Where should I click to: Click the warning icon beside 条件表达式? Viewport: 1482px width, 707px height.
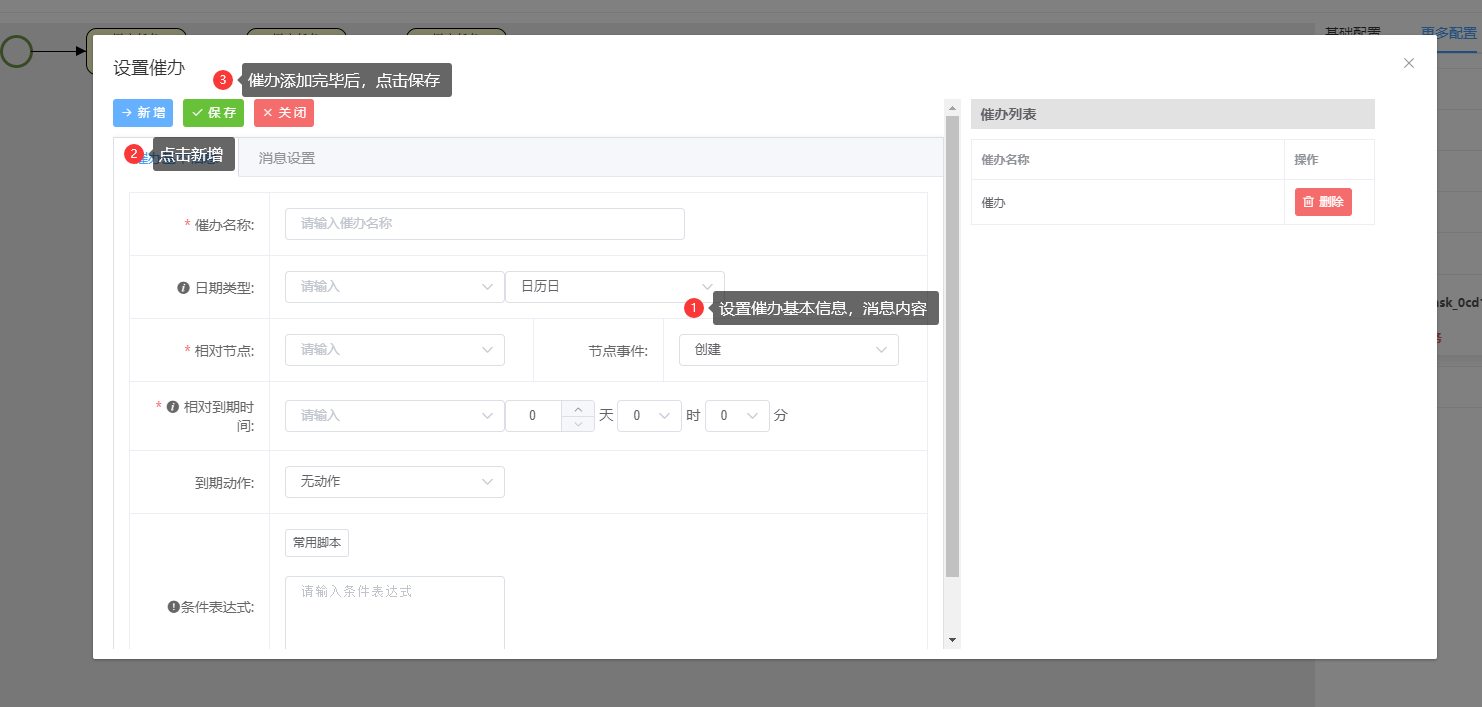pos(173,607)
